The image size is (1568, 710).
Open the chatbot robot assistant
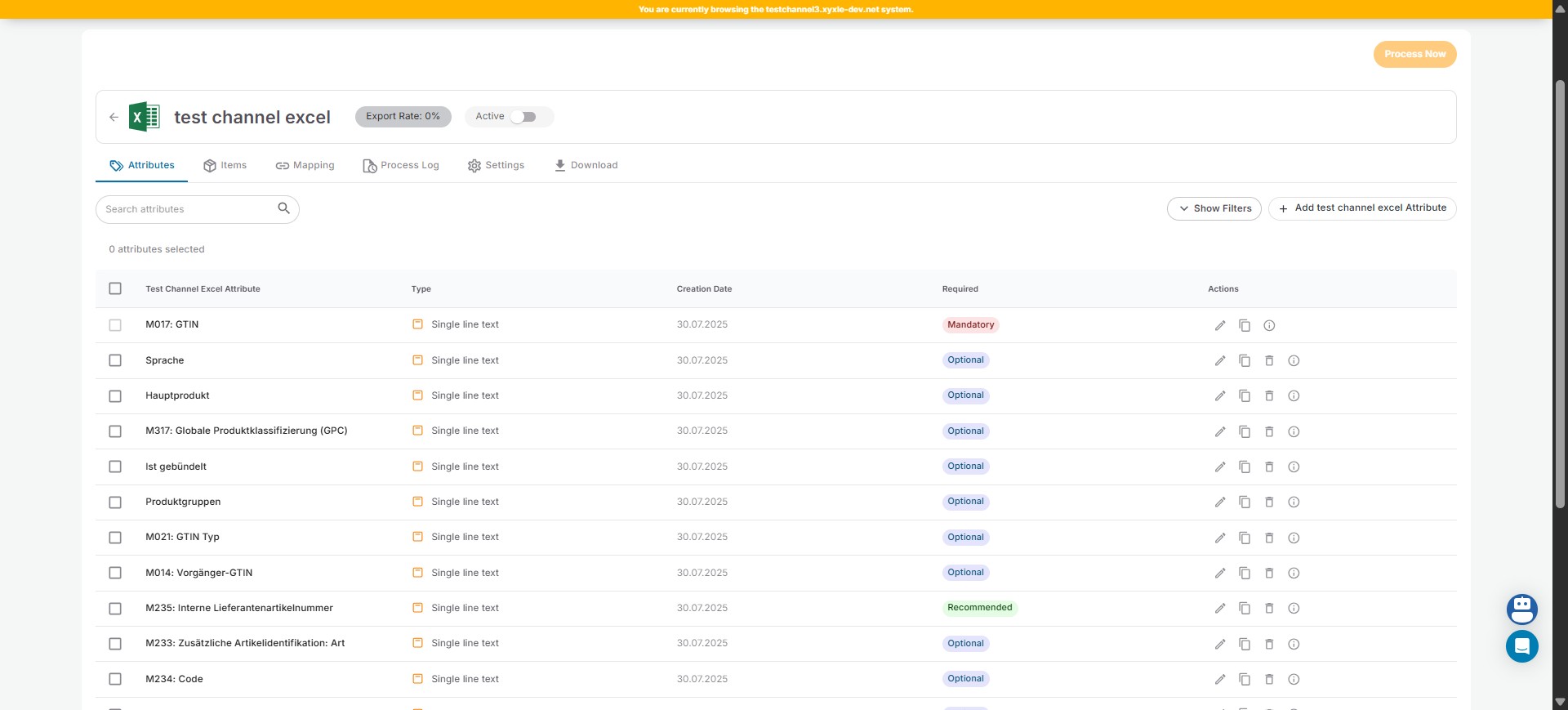(1521, 609)
